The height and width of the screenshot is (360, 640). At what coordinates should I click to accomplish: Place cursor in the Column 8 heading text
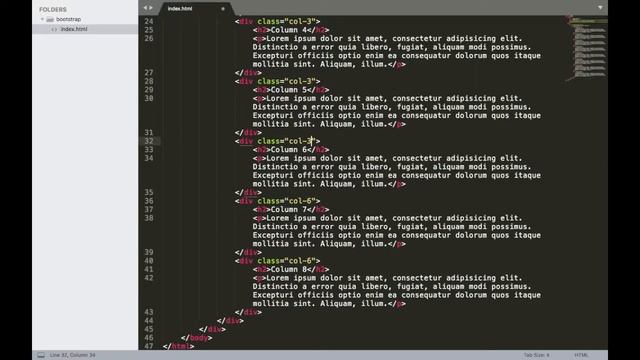point(289,269)
